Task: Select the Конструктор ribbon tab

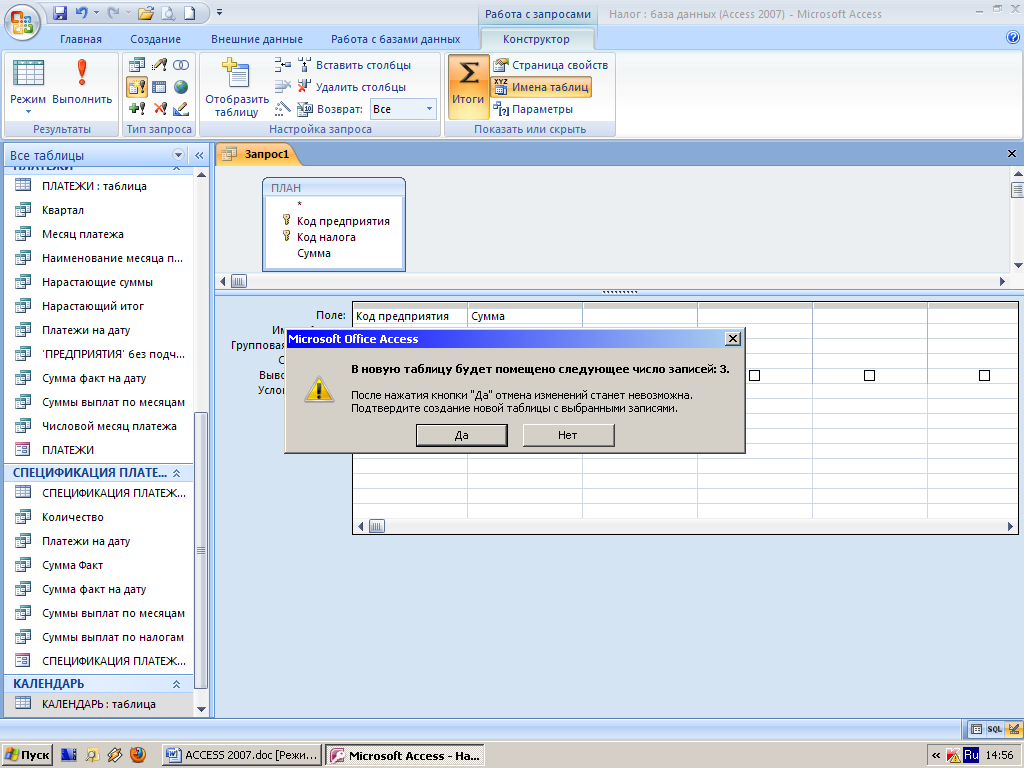Action: pos(536,39)
